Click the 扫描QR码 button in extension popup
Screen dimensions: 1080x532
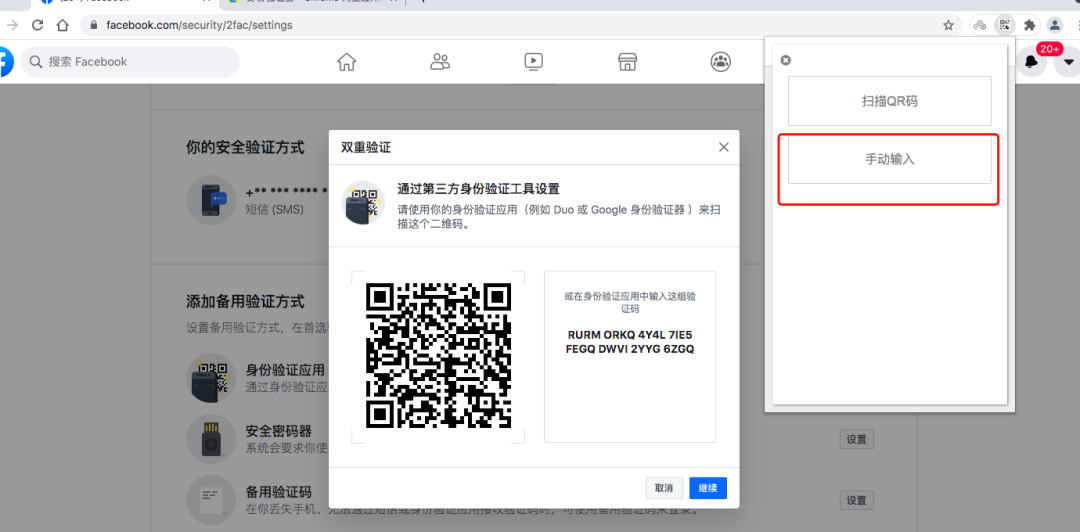pyautogui.click(x=889, y=101)
